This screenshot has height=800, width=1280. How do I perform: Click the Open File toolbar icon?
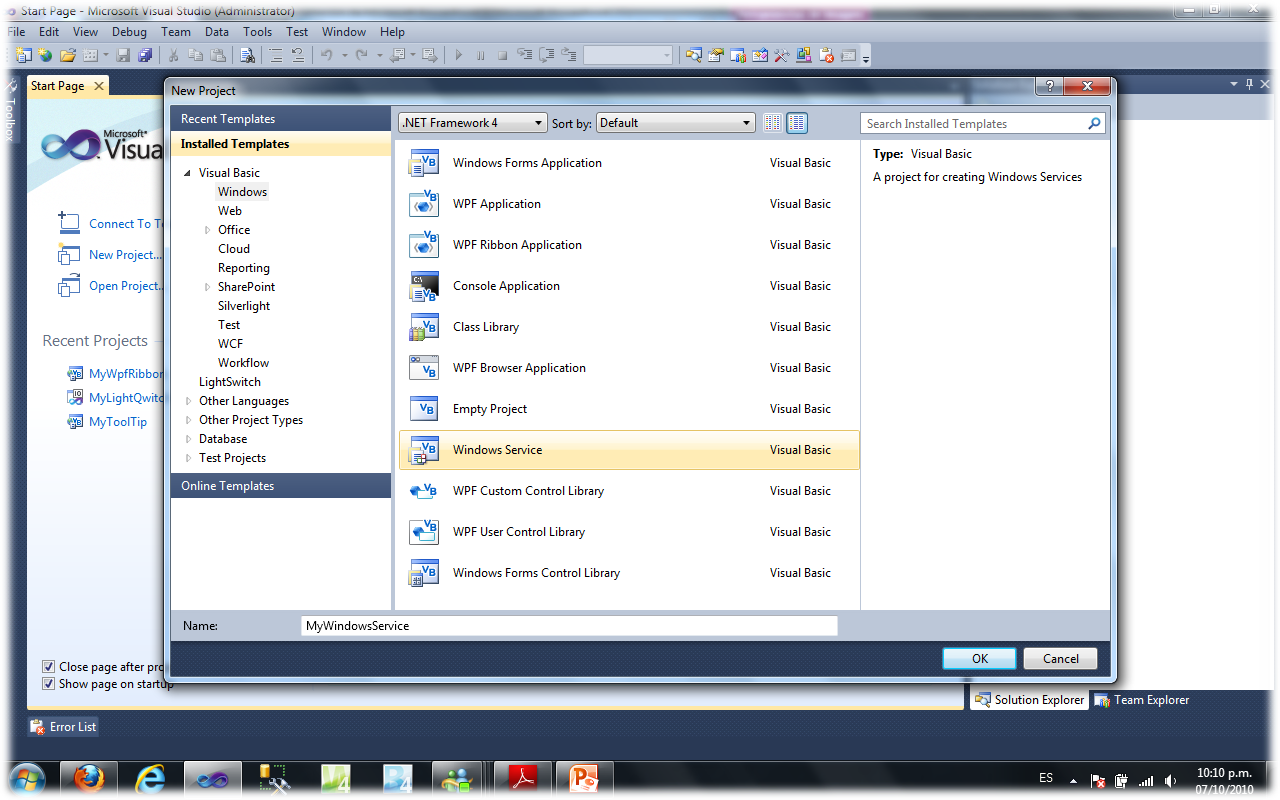tap(68, 55)
